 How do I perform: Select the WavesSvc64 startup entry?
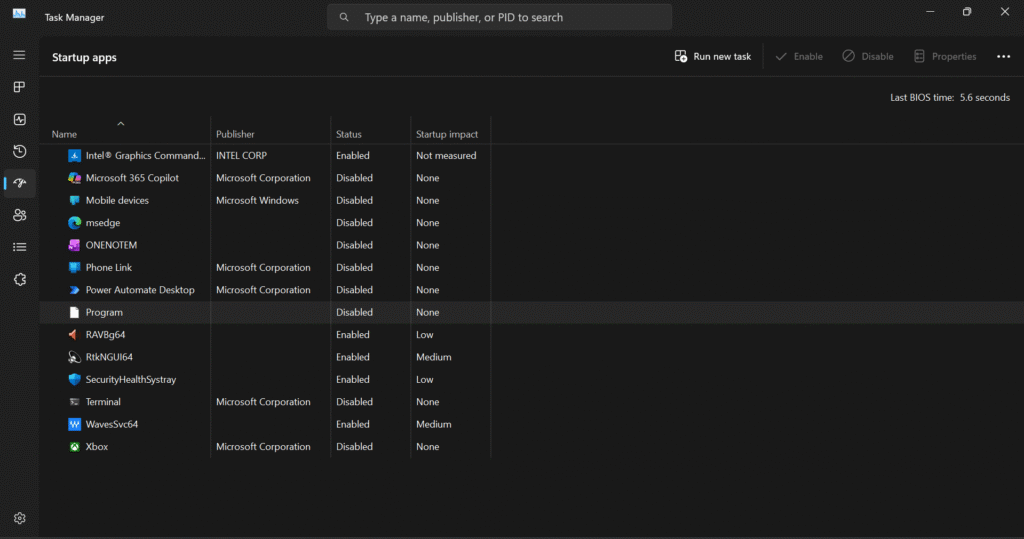click(111, 424)
